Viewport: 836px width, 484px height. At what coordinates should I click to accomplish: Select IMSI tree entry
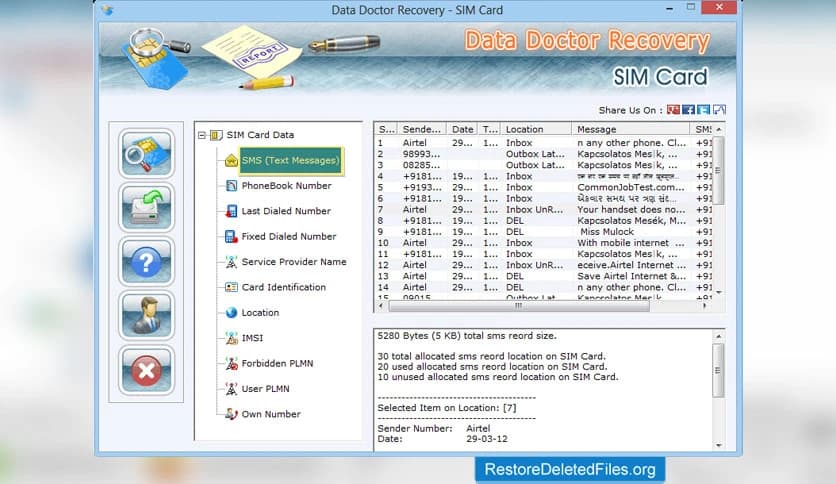tap(252, 338)
